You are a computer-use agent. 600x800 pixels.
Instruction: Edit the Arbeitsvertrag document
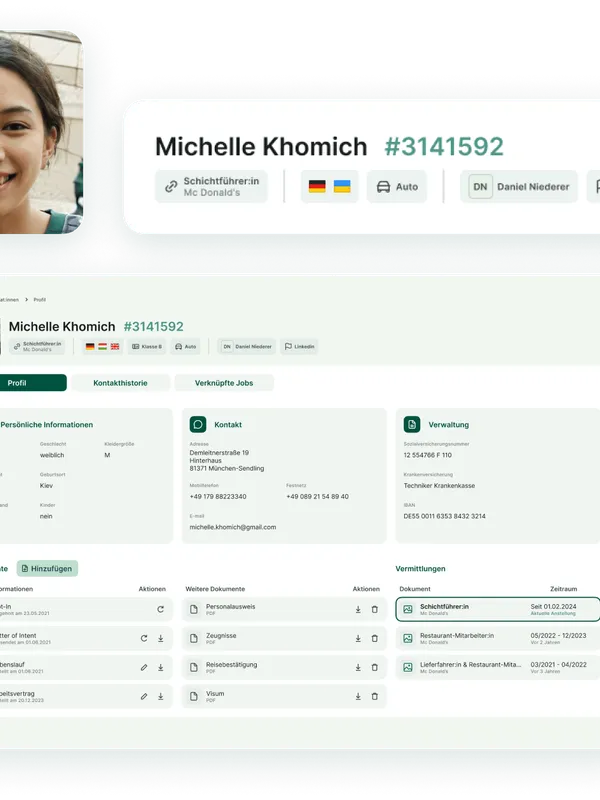coord(144,696)
